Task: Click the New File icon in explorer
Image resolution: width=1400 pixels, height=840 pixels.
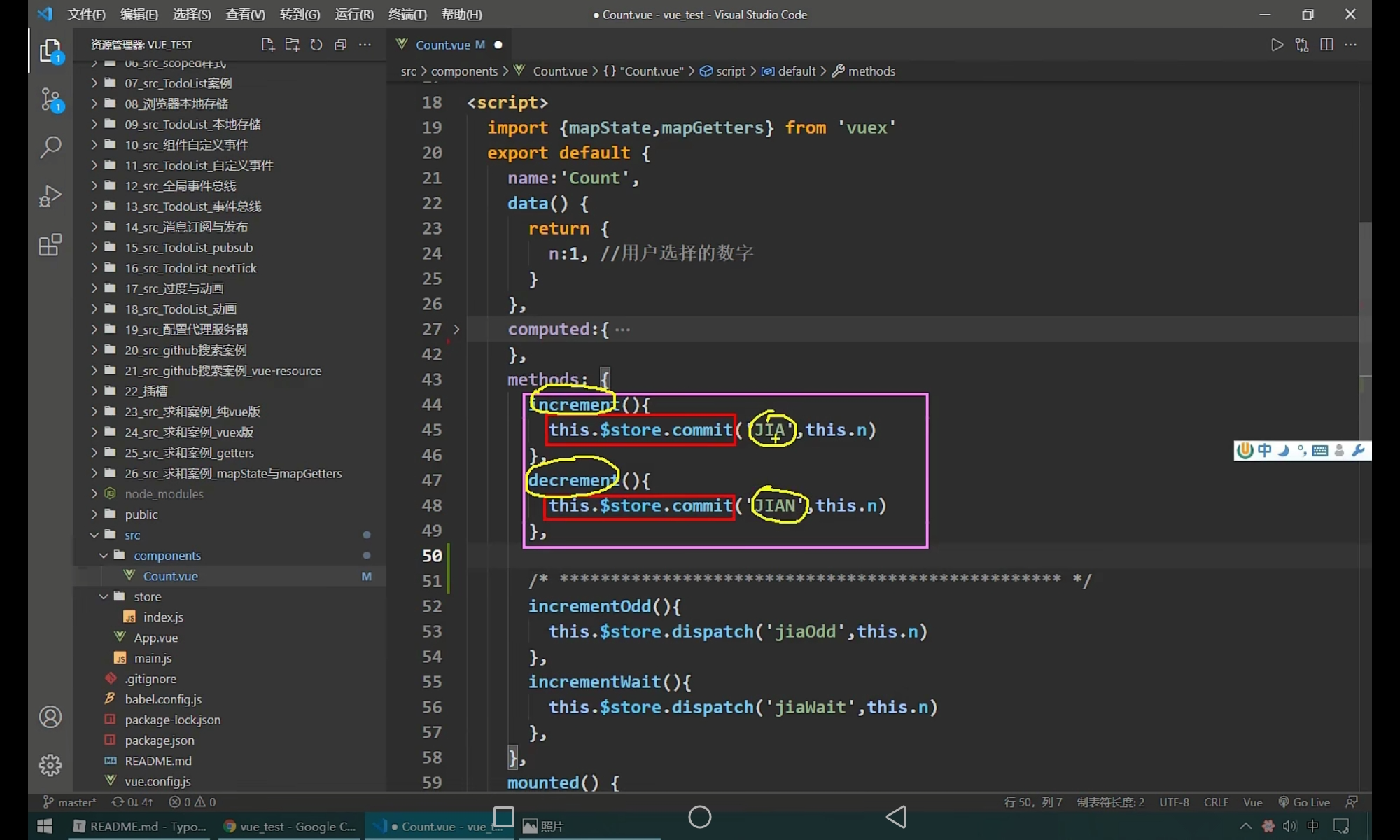Action: (x=267, y=45)
